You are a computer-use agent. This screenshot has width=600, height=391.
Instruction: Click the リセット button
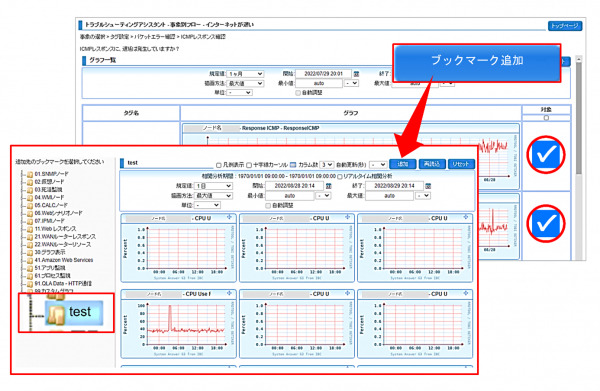[461, 164]
